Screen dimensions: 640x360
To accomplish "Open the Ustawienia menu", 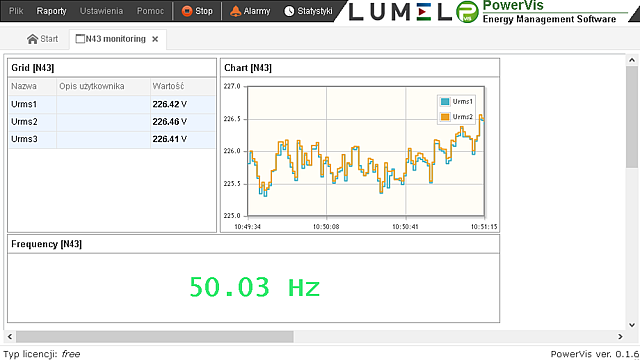I will pyautogui.click(x=101, y=11).
